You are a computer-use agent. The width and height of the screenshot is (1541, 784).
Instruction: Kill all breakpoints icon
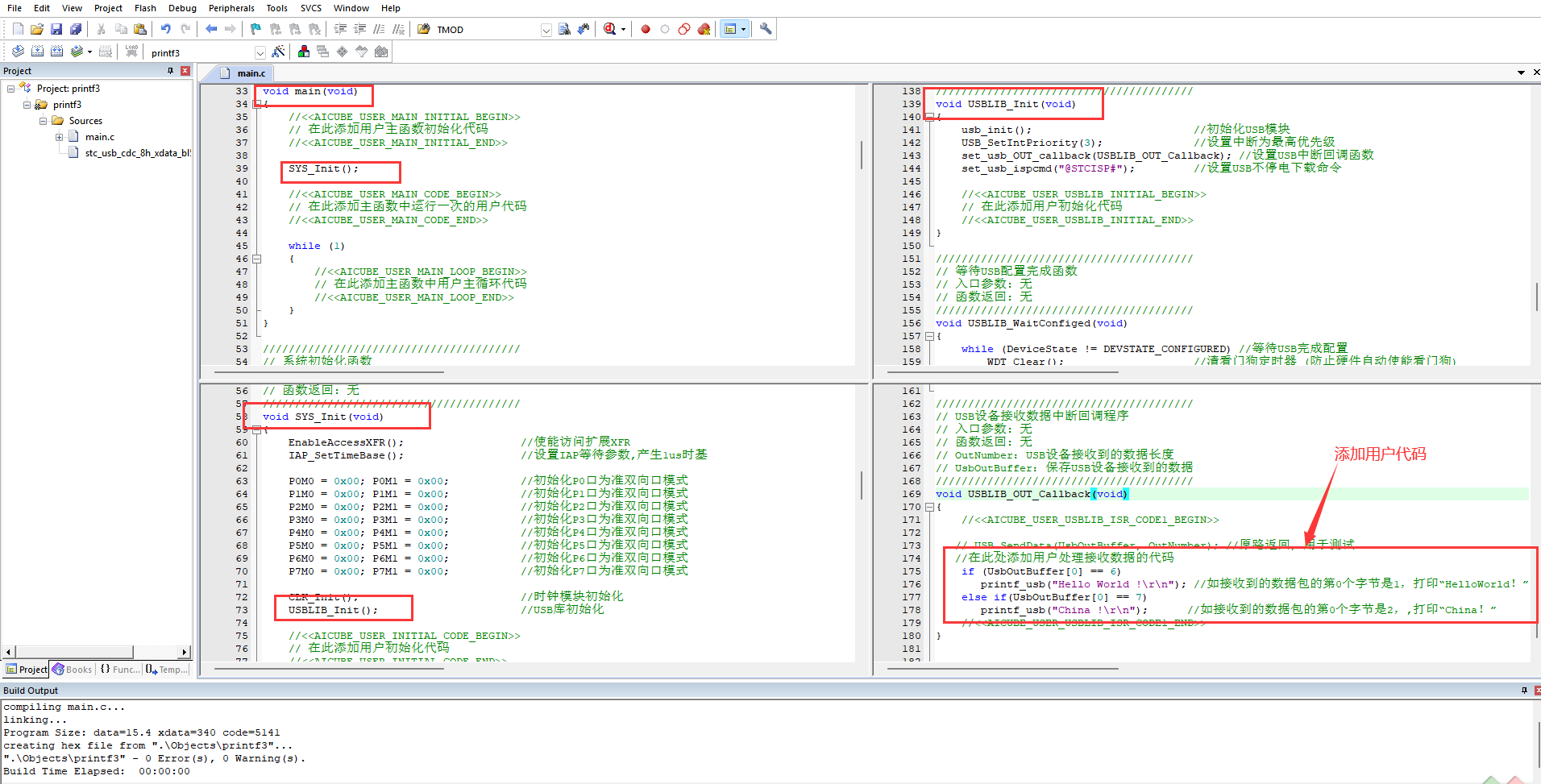pos(704,29)
